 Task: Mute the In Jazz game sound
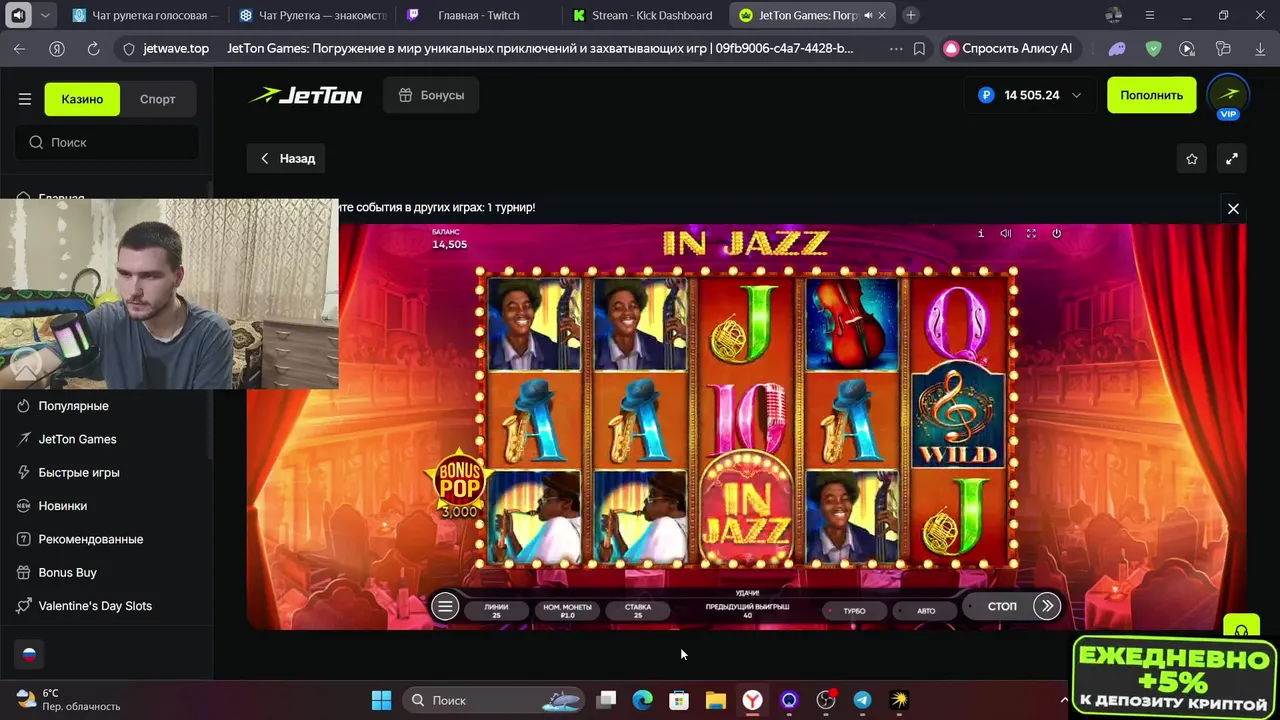1006,233
